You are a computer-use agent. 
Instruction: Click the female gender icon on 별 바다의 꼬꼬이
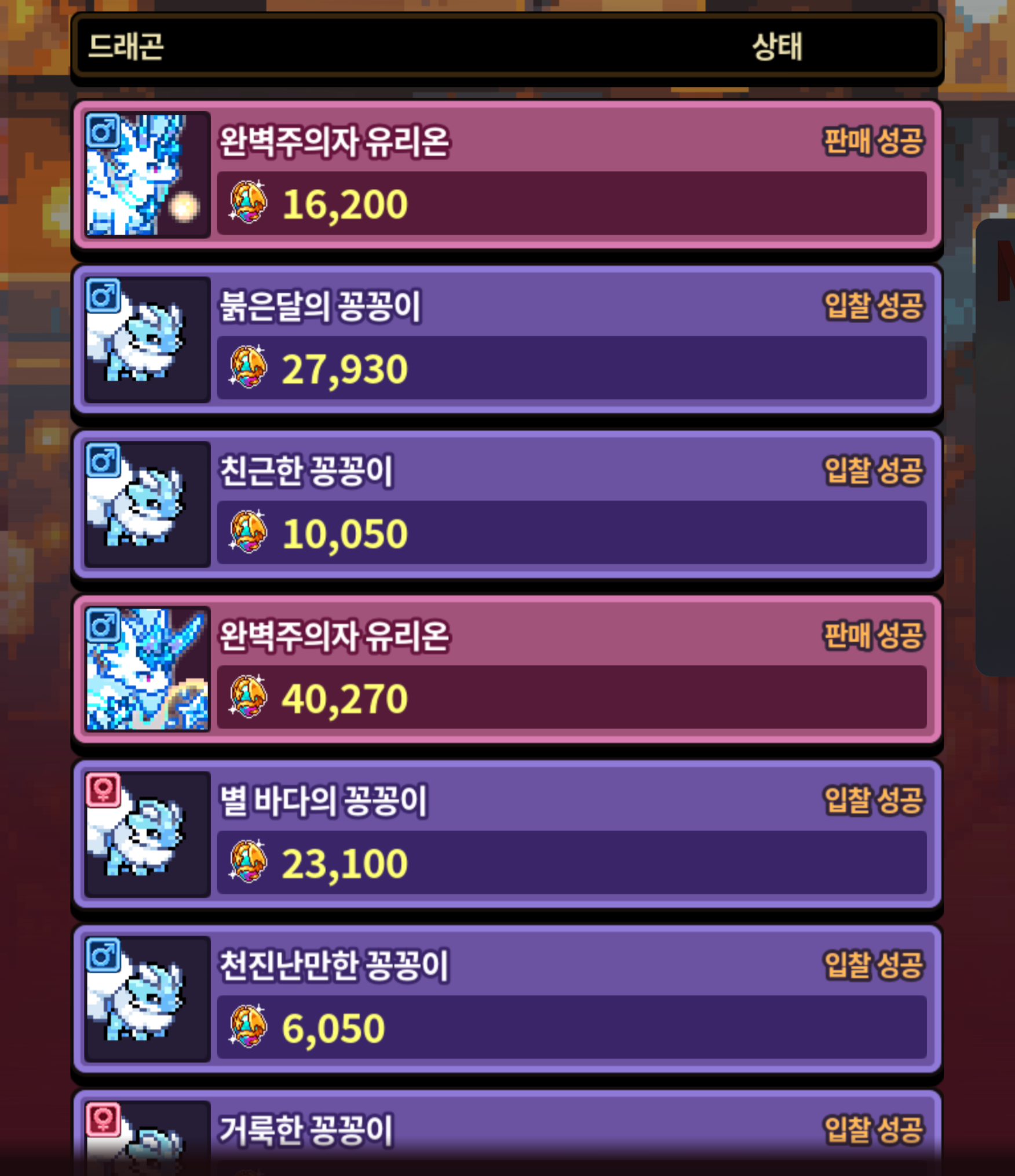click(x=103, y=789)
